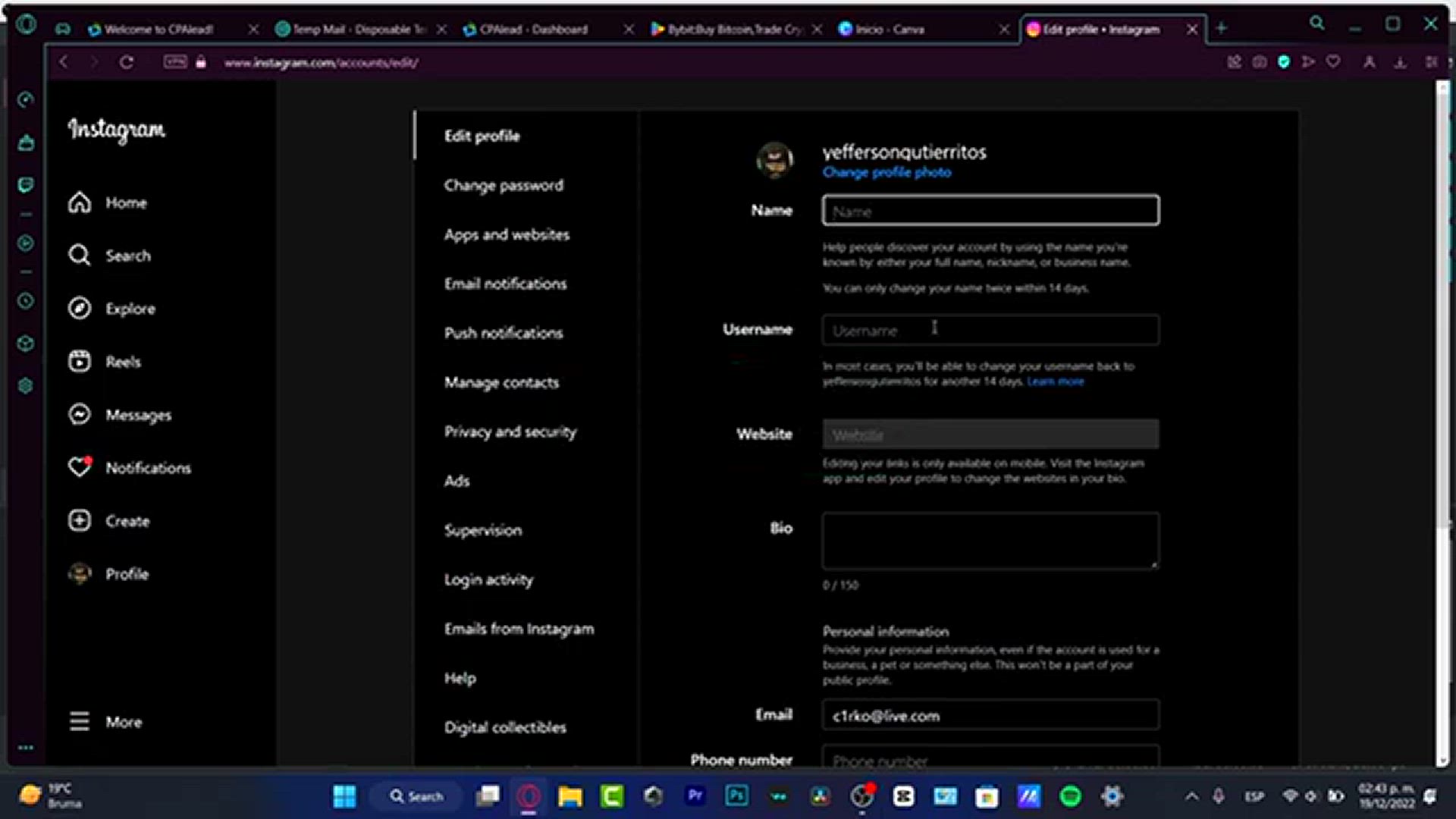Open Photoshop from the taskbar
Viewport: 1456px width, 819px height.
click(x=736, y=796)
